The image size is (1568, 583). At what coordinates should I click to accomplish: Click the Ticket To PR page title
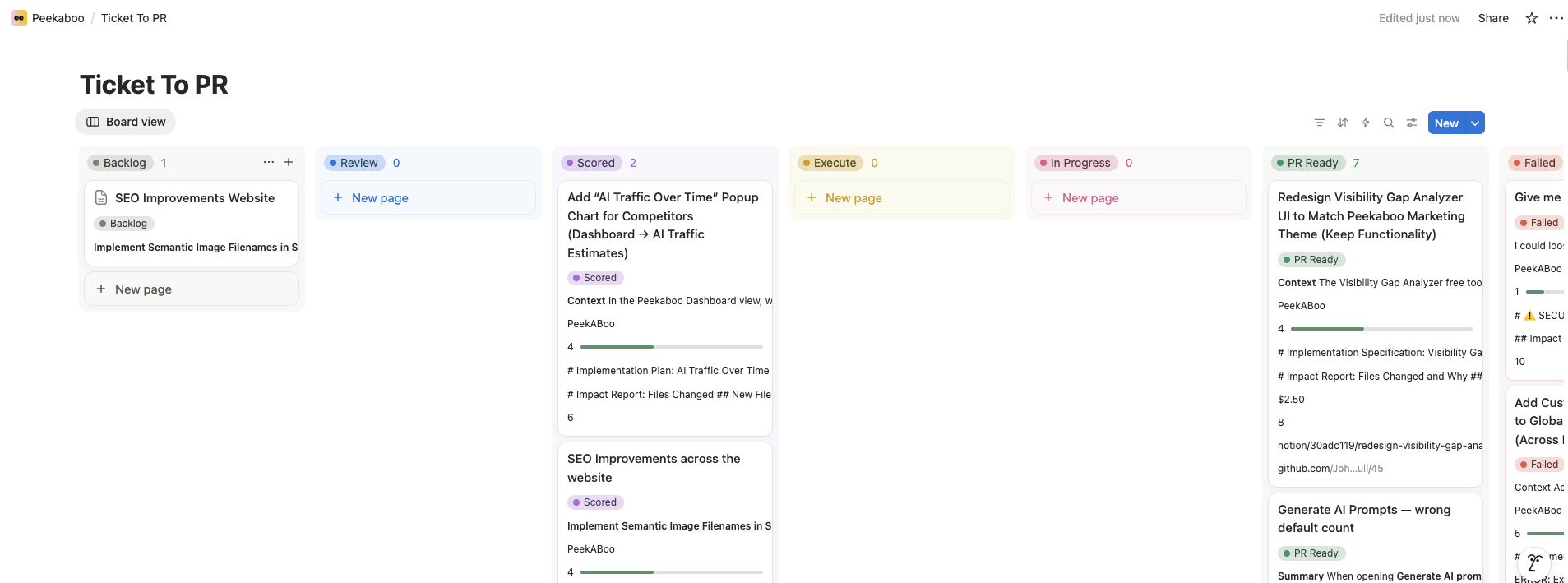[154, 85]
